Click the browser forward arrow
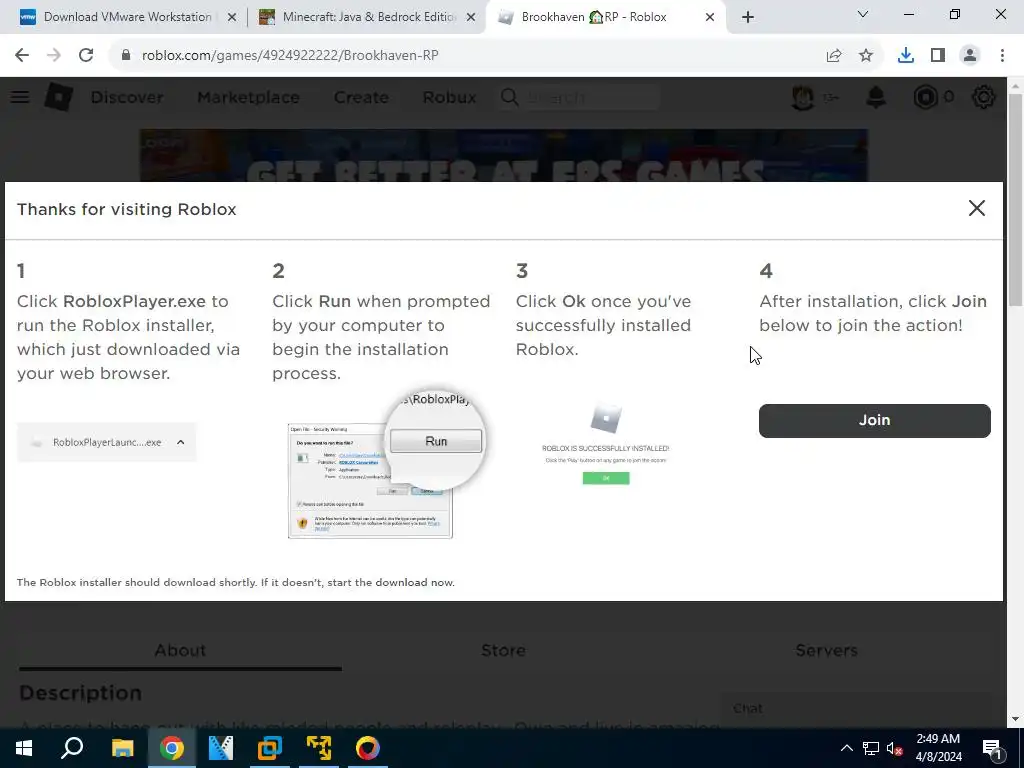This screenshot has width=1024, height=768. tap(54, 55)
